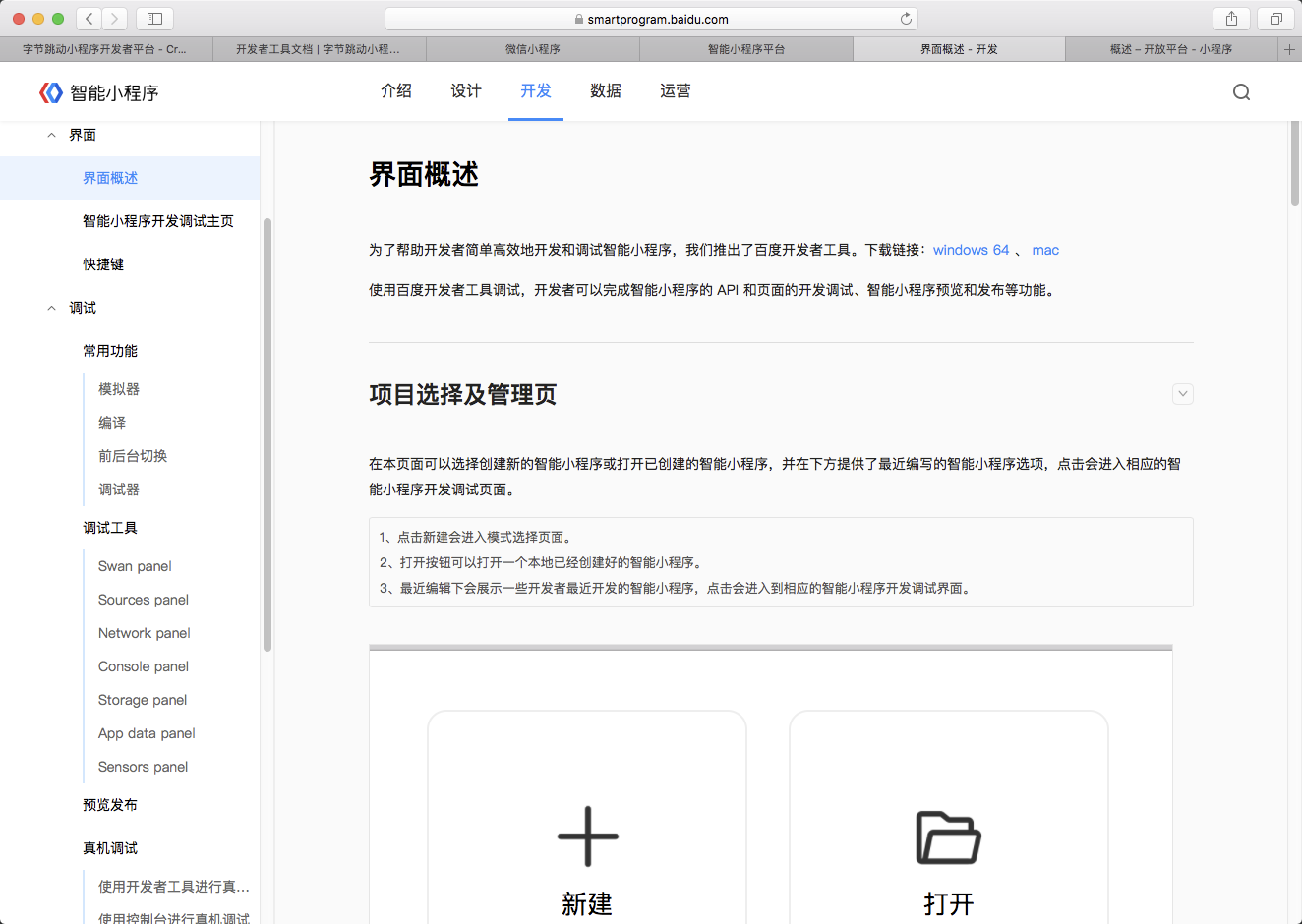Open the Swan panel sidebar entry
Image resolution: width=1302 pixels, height=924 pixels.
[135, 566]
